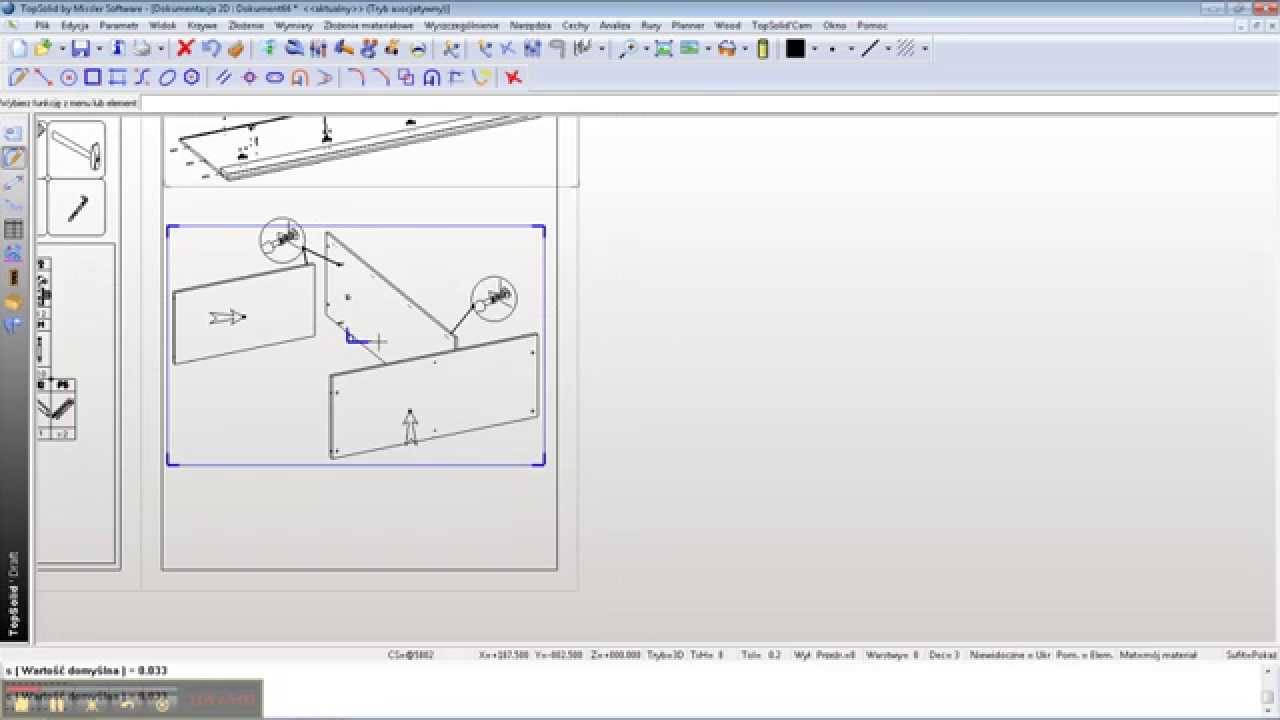Click the Open file folder icon
The height and width of the screenshot is (720, 1280).
(42, 48)
